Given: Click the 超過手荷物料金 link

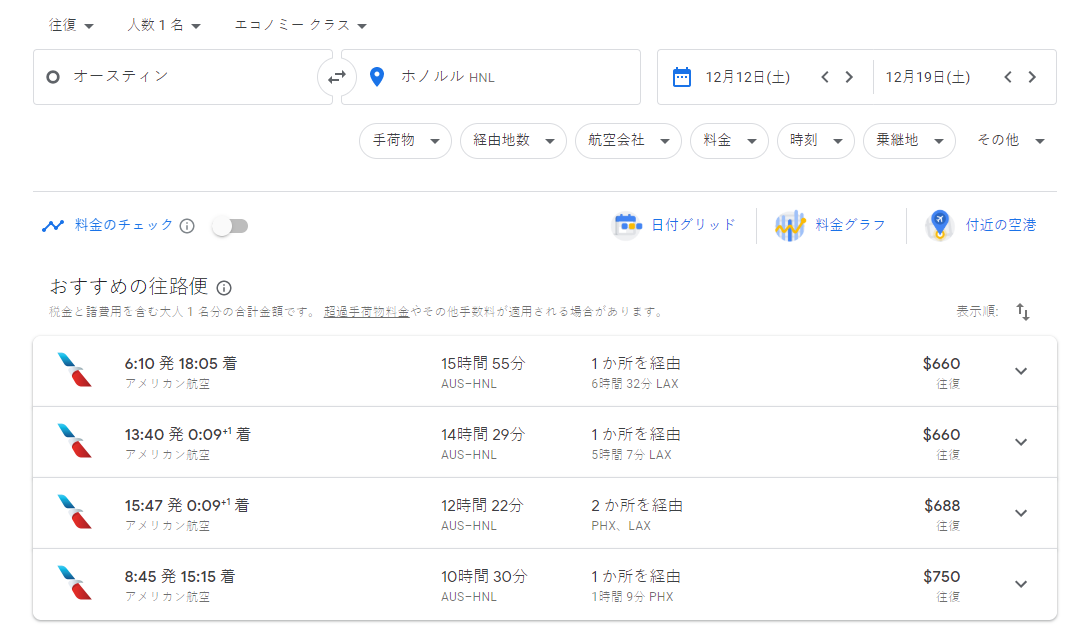Looking at the screenshot, I should pyautogui.click(x=366, y=312).
